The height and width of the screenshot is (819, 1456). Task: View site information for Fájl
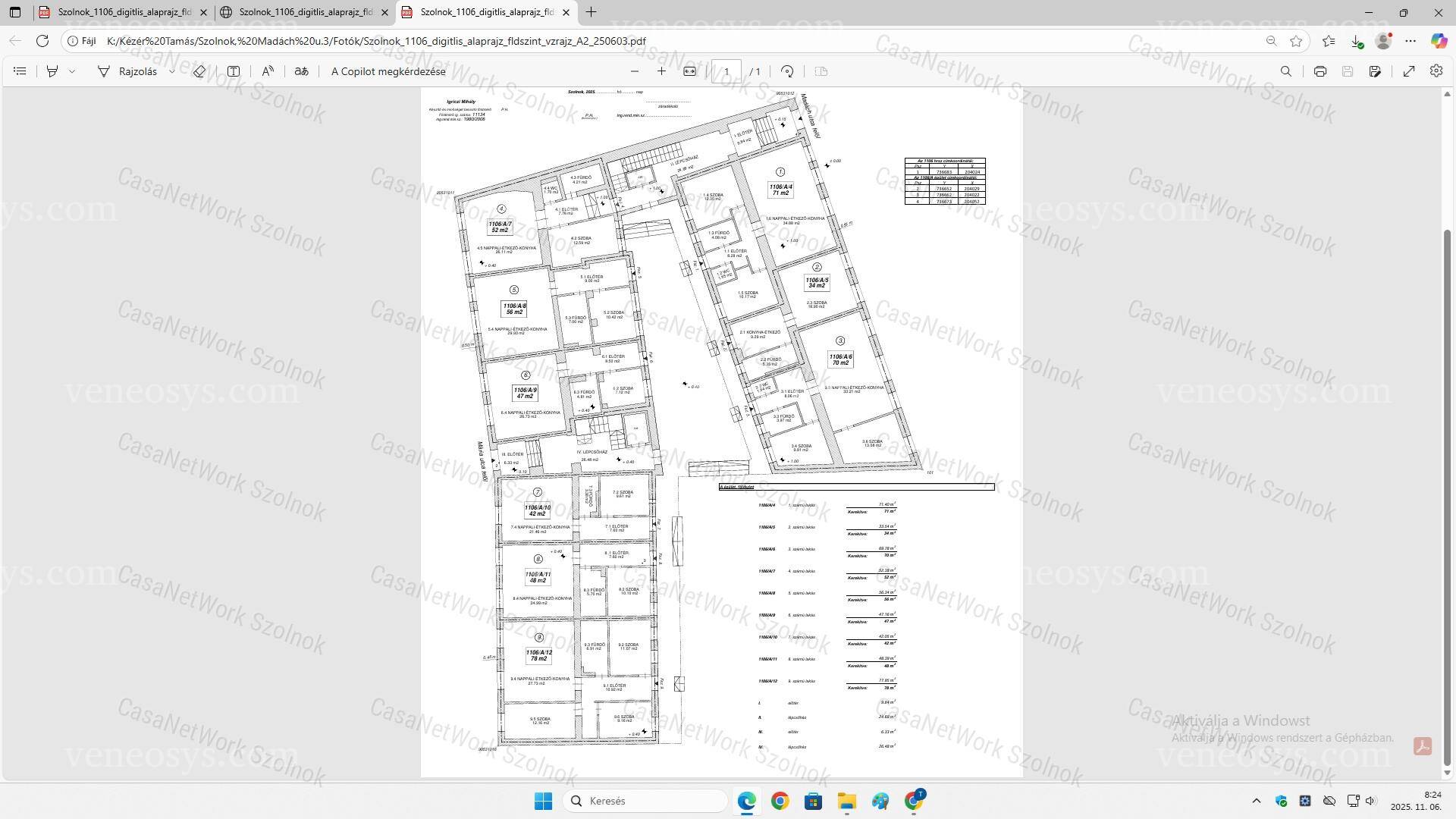point(82,41)
